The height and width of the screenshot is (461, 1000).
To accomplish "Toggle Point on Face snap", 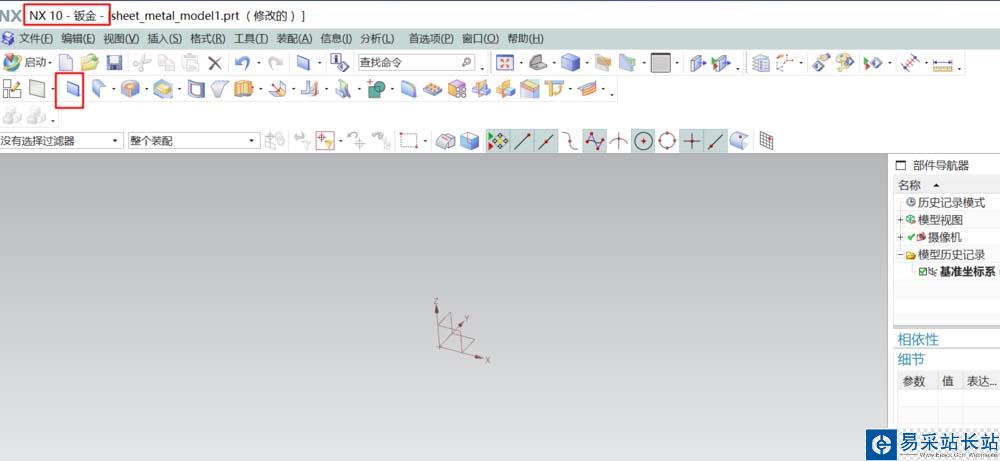I will click(739, 140).
